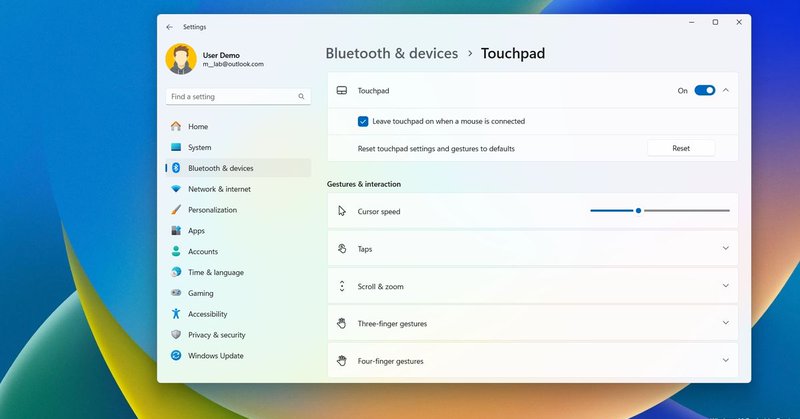Click the Time & language globe icon
Viewport: 800px width, 419px height.
coord(176,272)
